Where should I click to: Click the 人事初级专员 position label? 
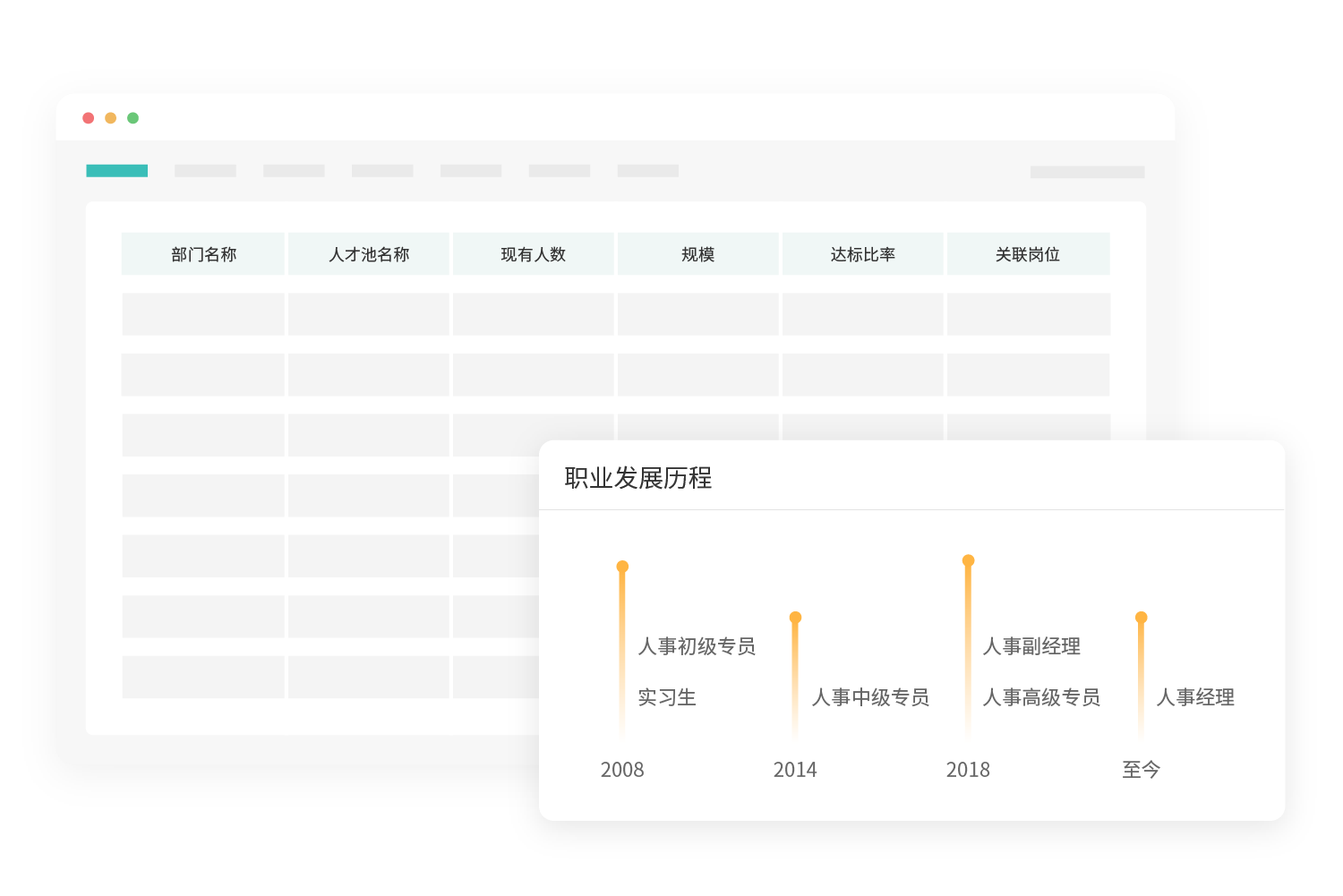click(697, 646)
